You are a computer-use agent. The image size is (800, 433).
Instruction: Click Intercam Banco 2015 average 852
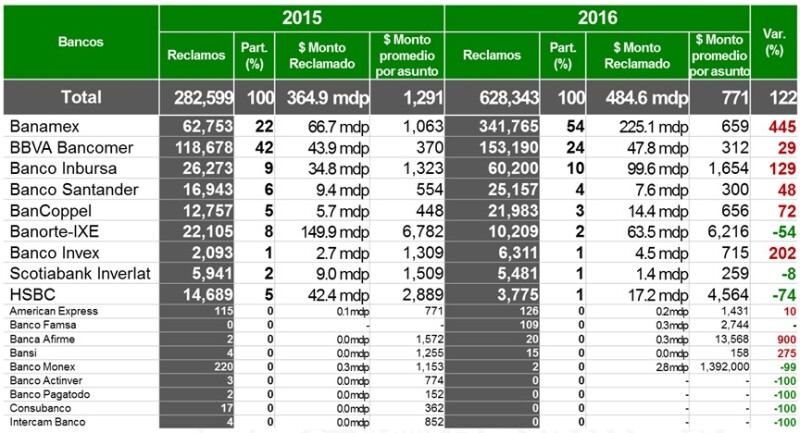click(x=434, y=422)
